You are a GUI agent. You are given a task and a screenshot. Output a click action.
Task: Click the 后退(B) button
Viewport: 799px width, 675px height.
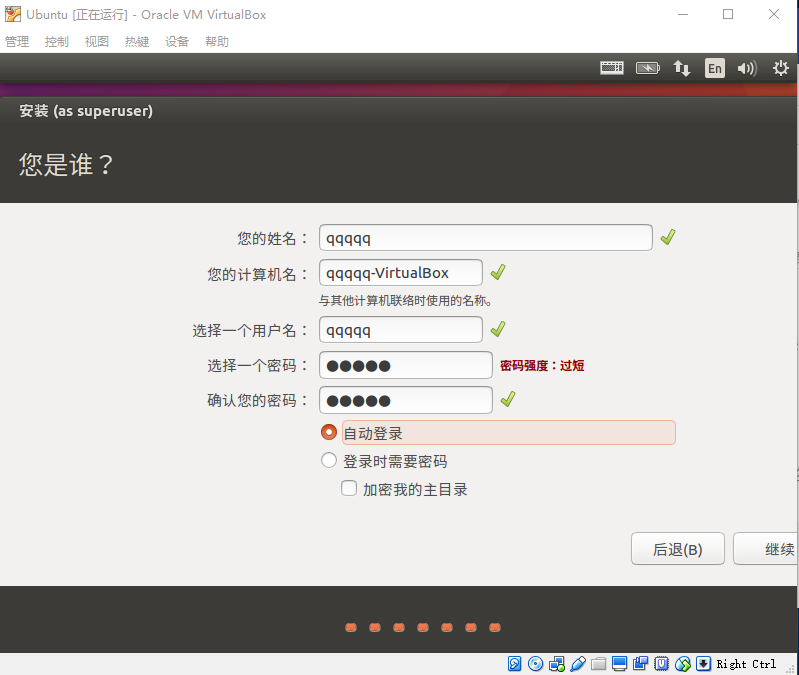coord(677,549)
